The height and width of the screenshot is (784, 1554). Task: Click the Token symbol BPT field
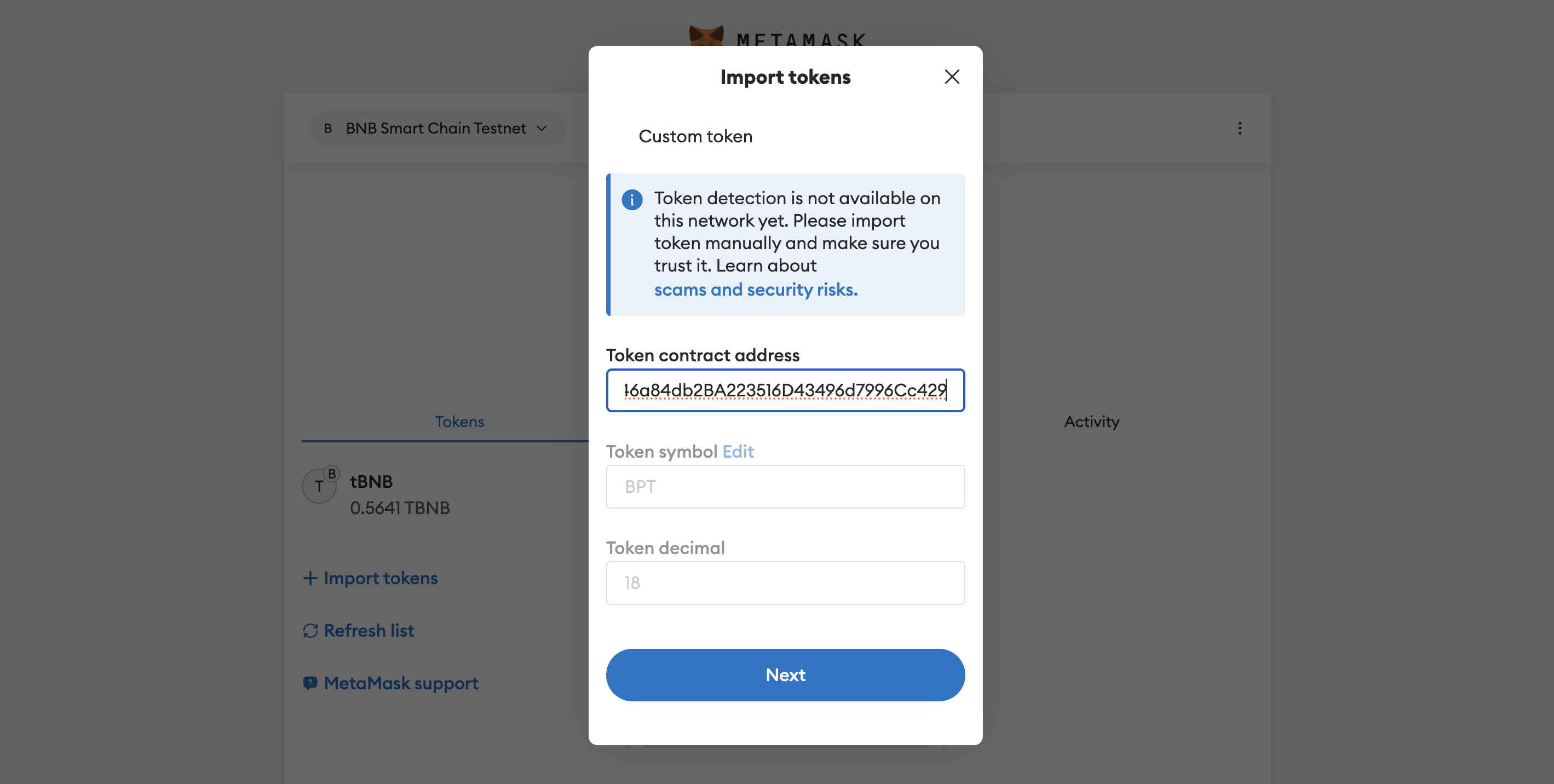click(785, 487)
